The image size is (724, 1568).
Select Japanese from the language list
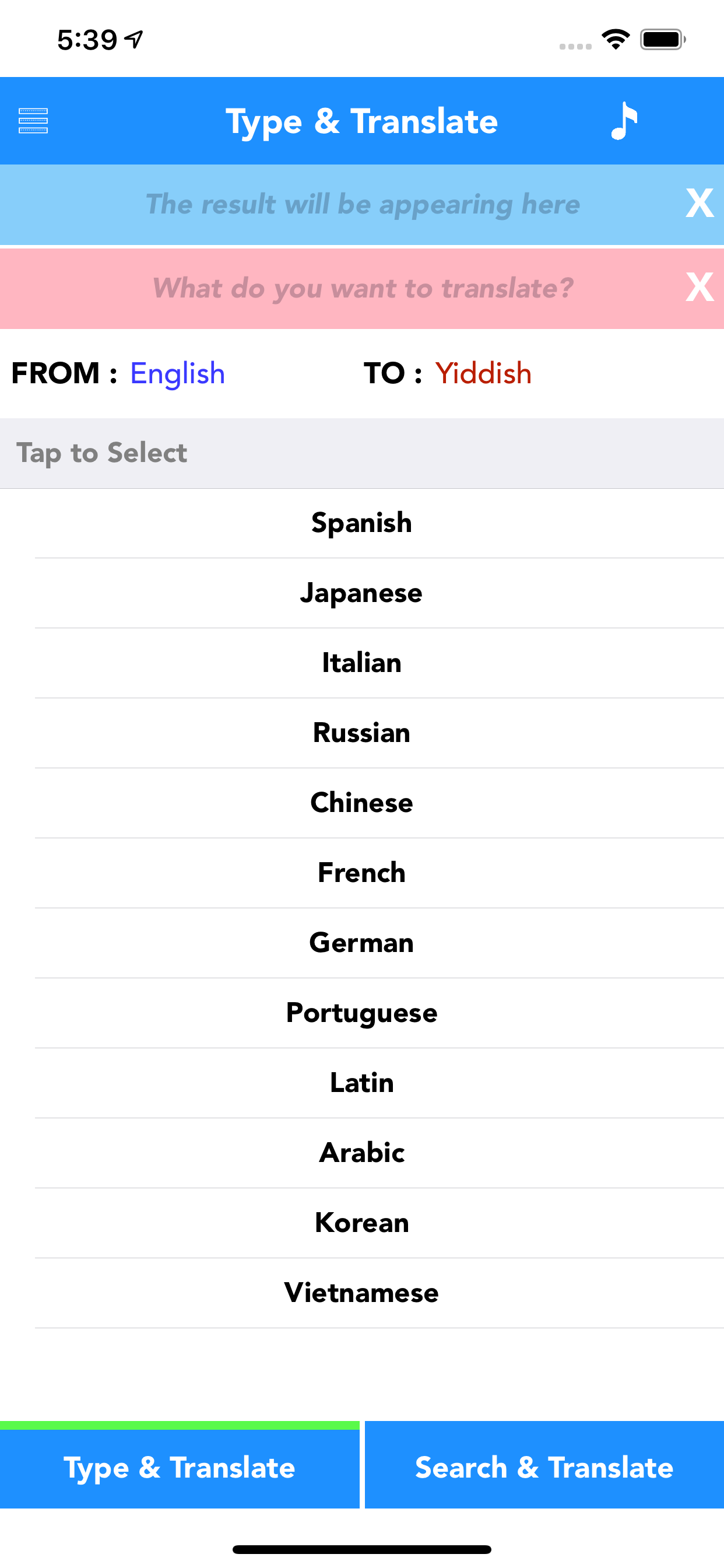(x=362, y=593)
